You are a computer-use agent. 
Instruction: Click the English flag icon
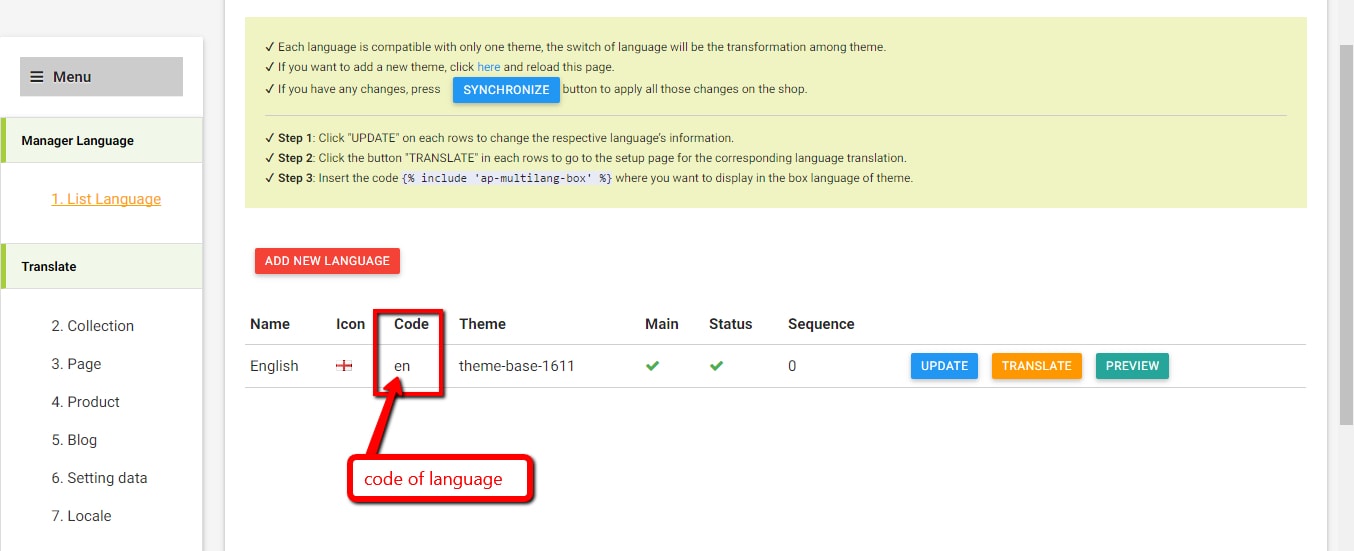pyautogui.click(x=344, y=366)
